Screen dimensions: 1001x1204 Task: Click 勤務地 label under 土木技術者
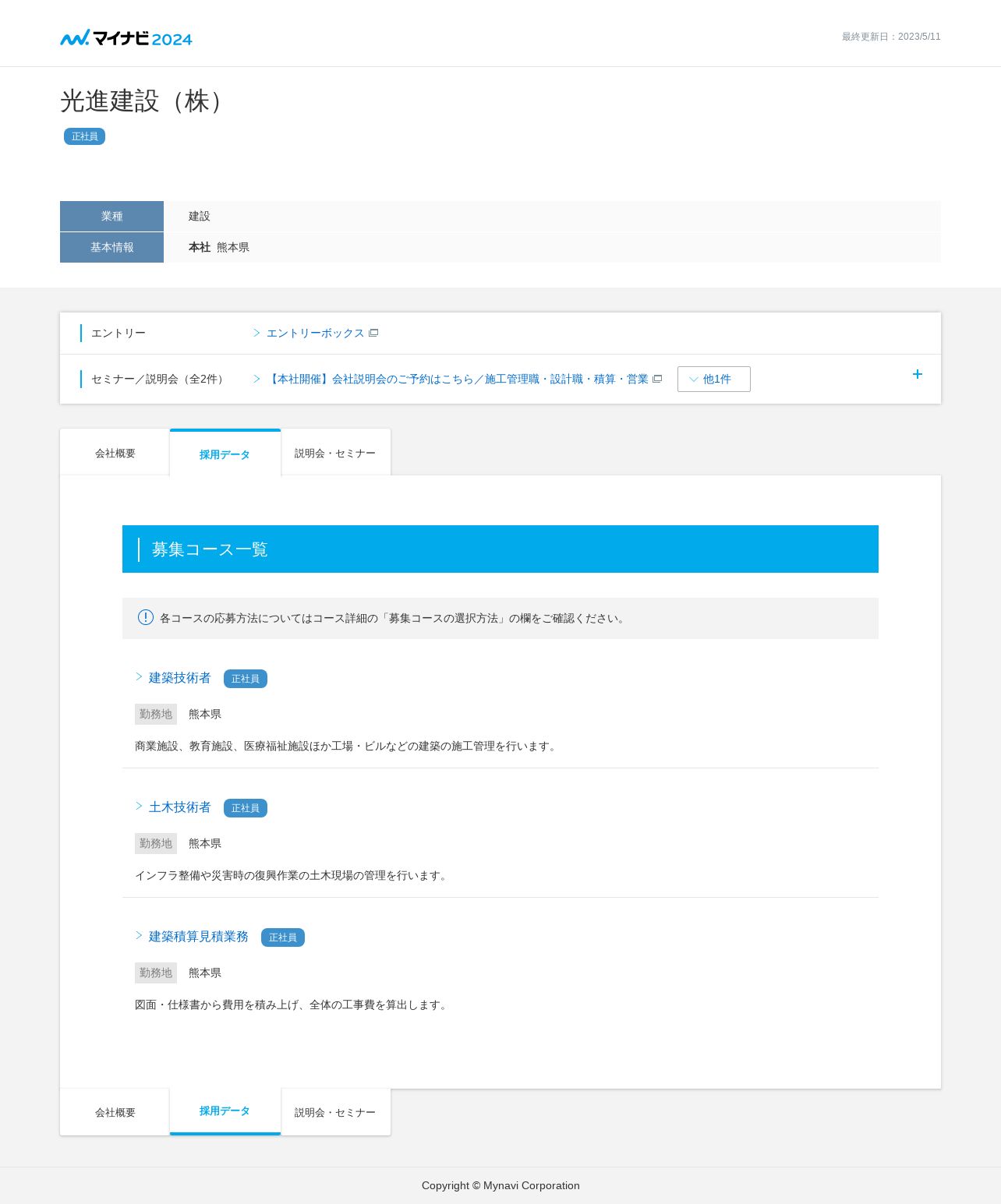tap(156, 843)
